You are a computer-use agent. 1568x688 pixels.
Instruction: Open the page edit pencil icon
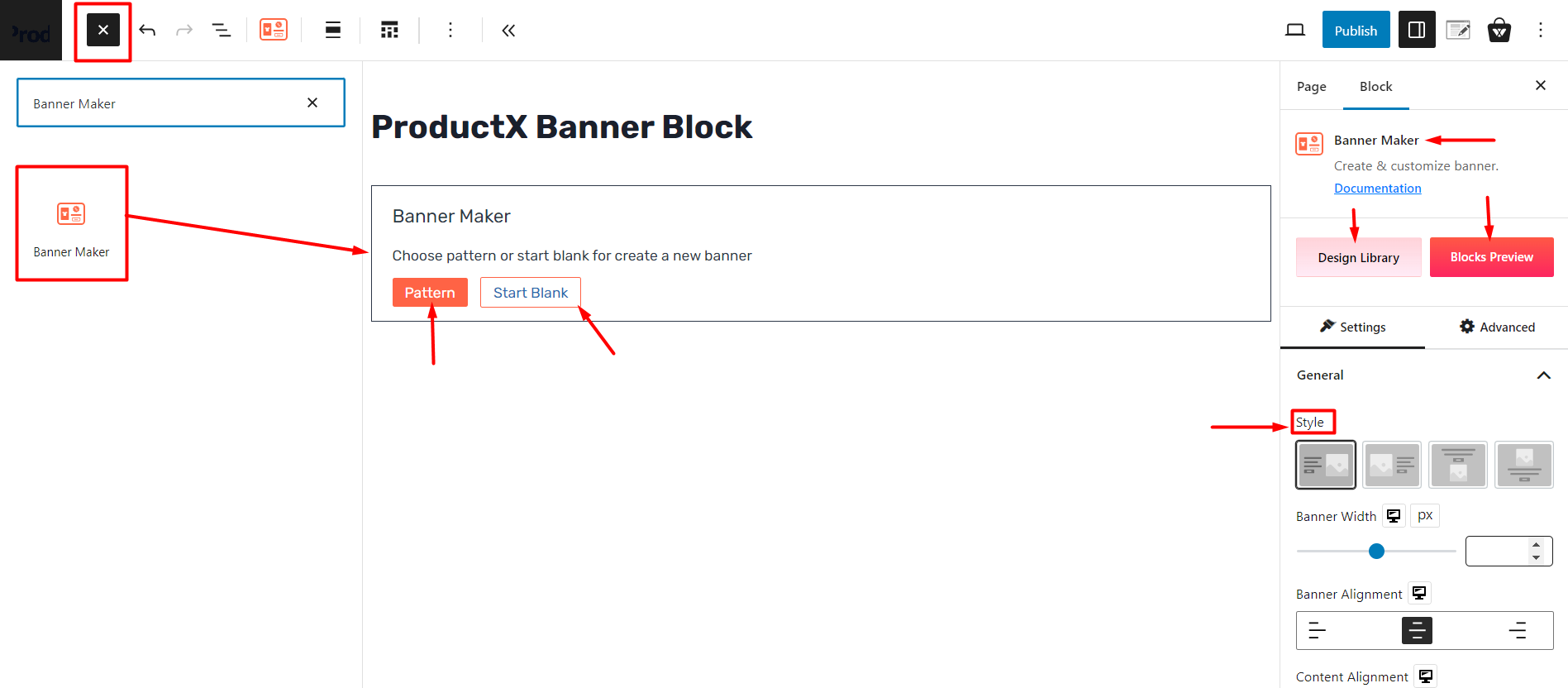point(1458,31)
